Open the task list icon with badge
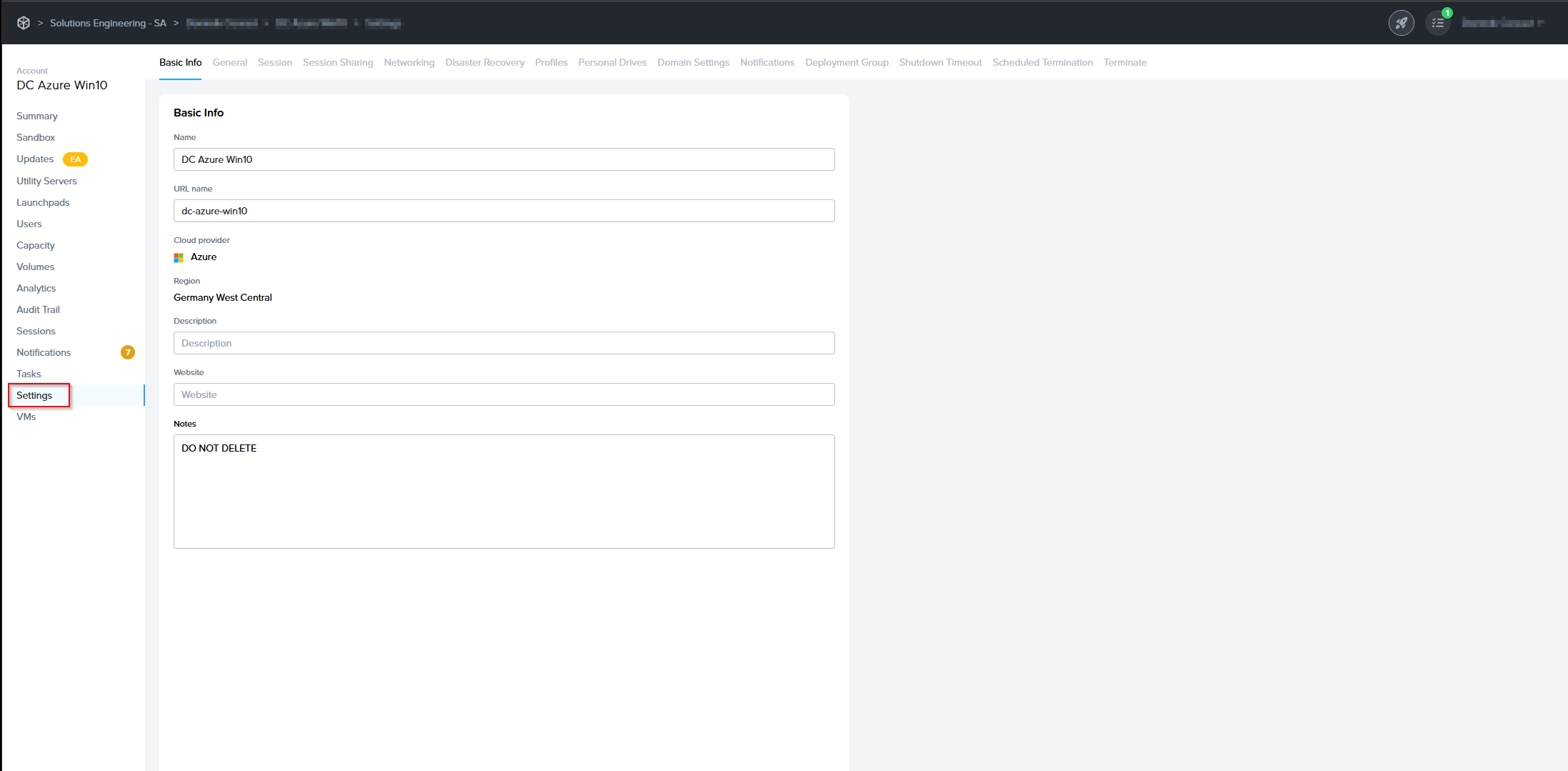The width and height of the screenshot is (1568, 771). point(1437,23)
